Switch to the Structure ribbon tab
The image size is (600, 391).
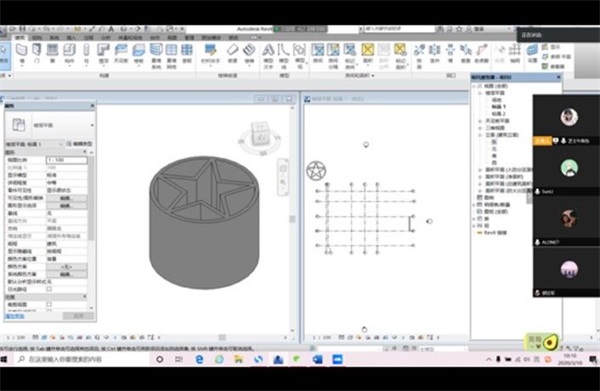point(37,37)
